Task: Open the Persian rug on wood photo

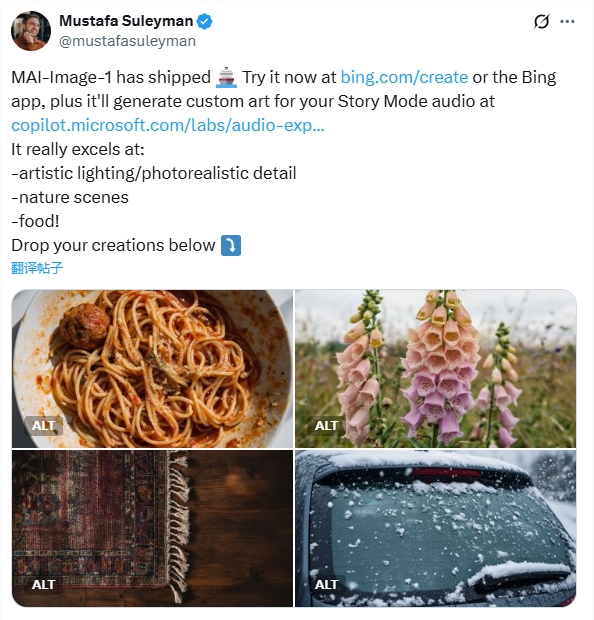Action: coord(152,528)
